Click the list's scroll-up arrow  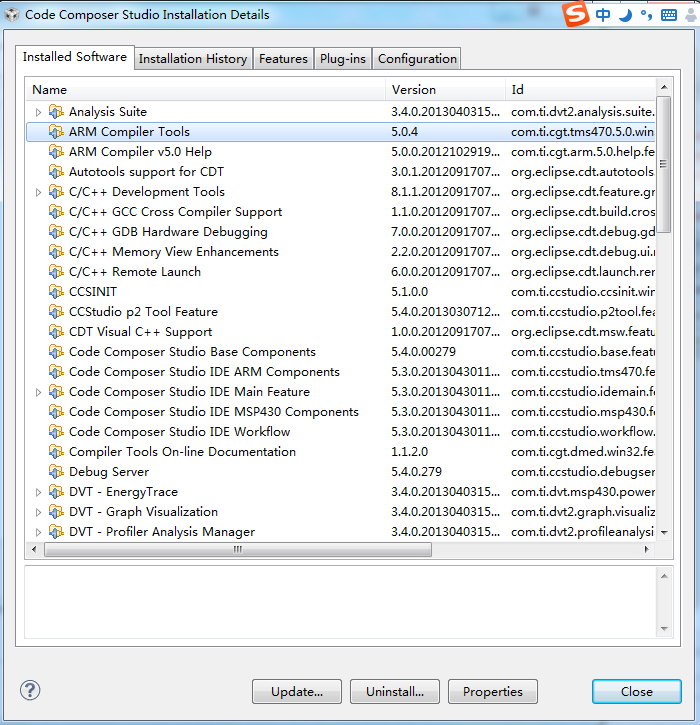coord(664,87)
